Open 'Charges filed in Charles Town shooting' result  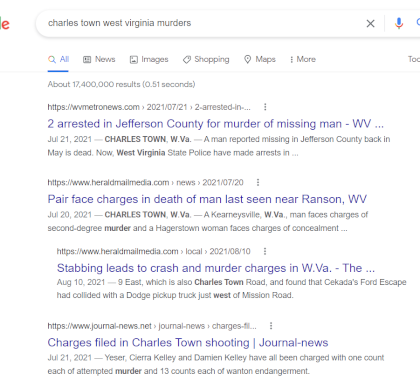tap(188, 343)
